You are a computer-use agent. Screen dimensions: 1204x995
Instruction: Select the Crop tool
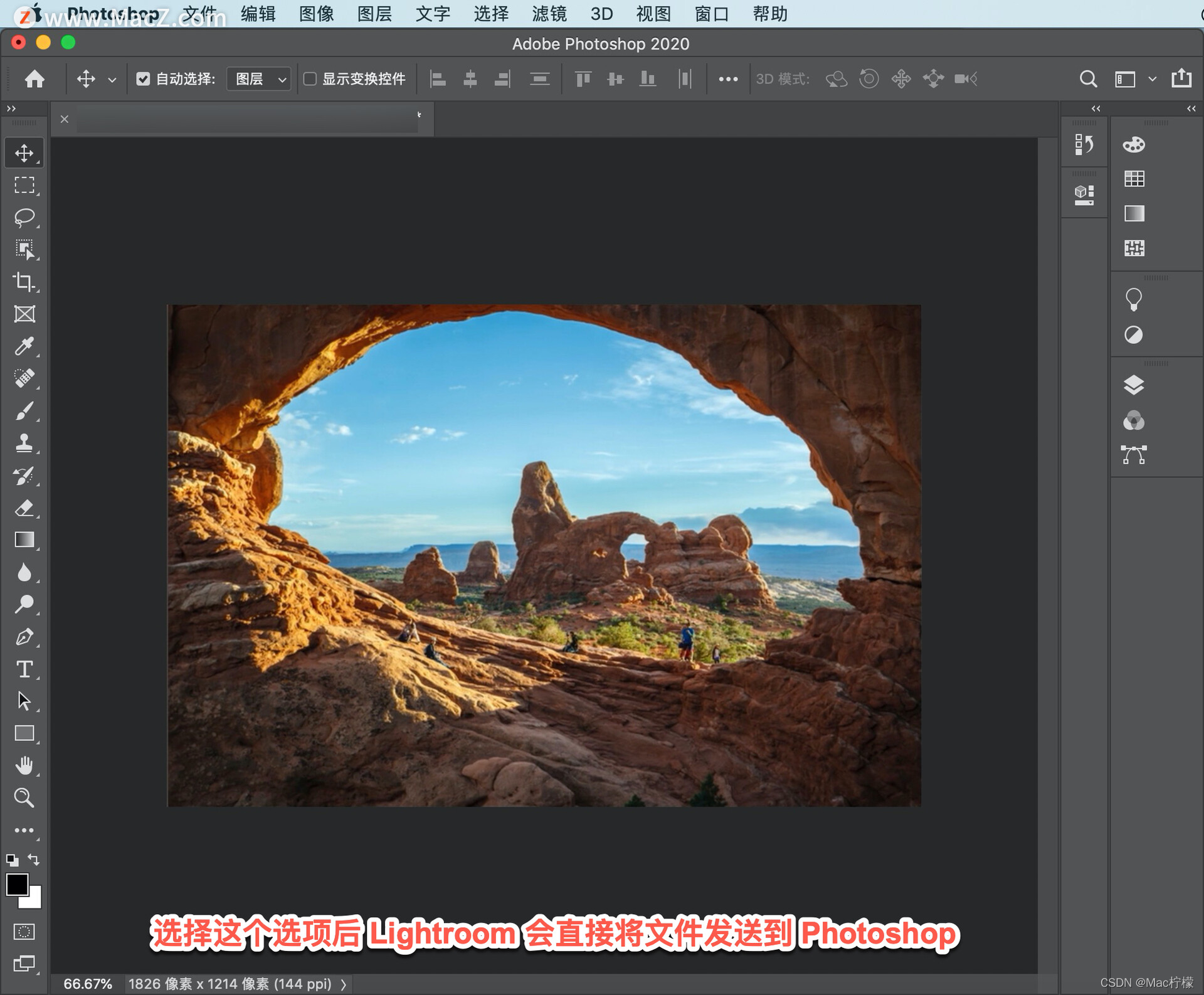pyautogui.click(x=24, y=282)
